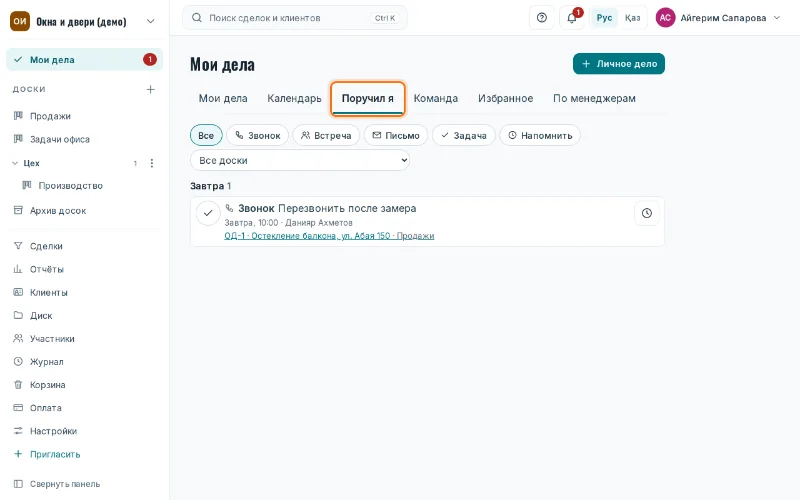Click the Участники people icon
The image size is (800, 500).
[x=18, y=338]
